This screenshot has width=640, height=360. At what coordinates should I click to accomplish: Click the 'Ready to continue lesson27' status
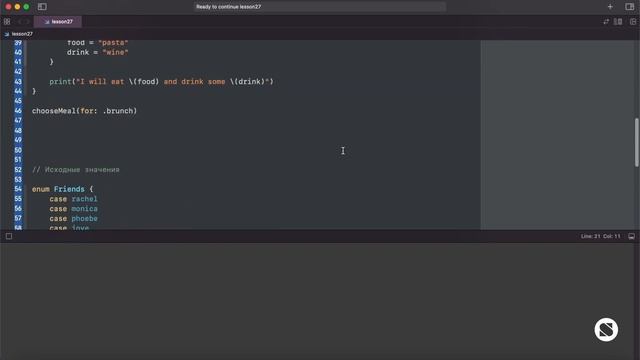pos(229,7)
